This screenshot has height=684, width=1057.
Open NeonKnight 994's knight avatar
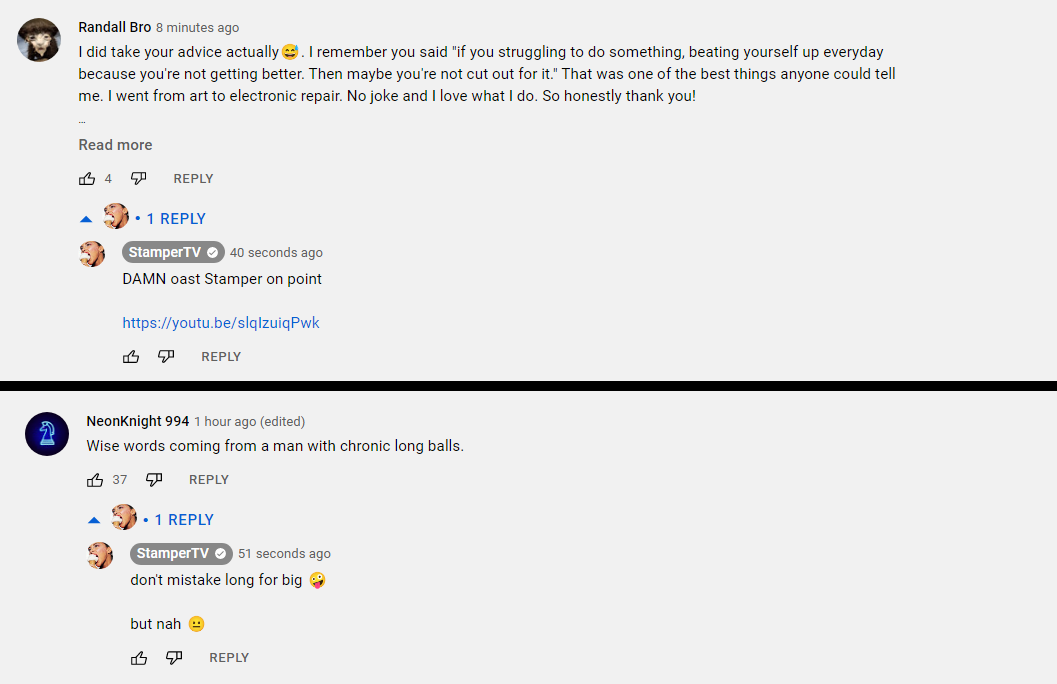[x=47, y=434]
